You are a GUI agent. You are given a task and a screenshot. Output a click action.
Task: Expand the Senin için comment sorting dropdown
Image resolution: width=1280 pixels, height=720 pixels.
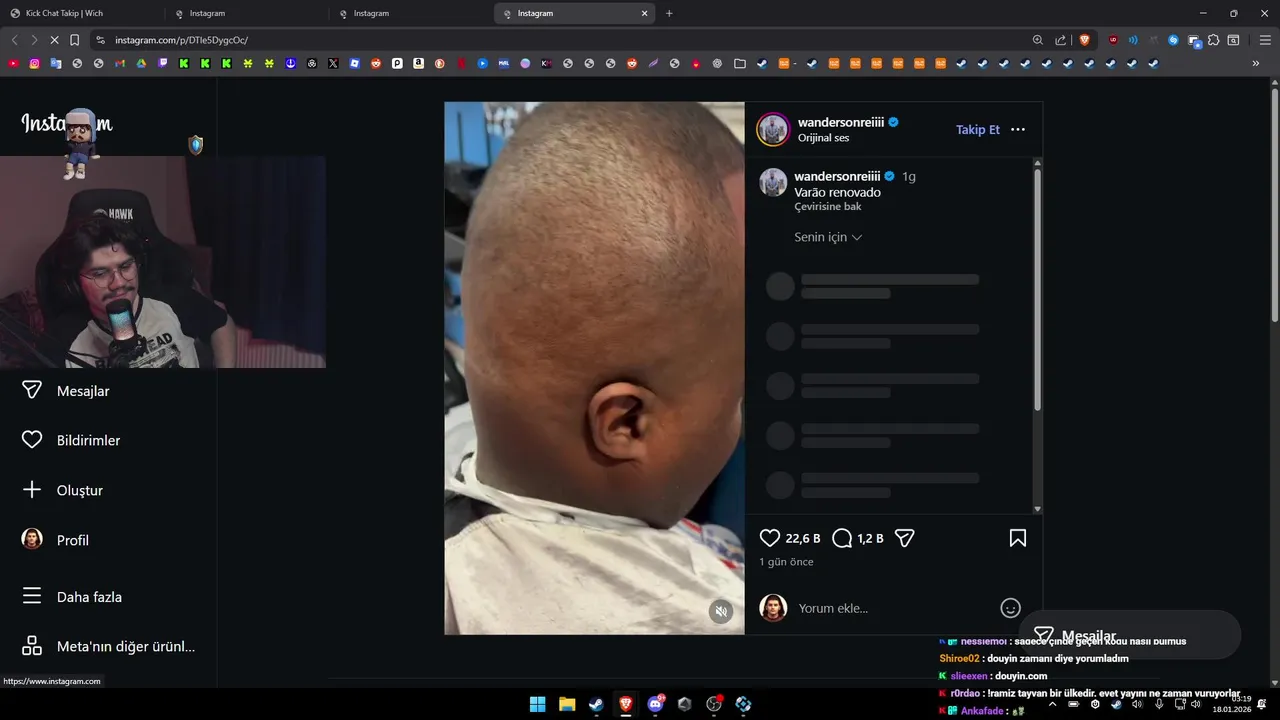828,237
